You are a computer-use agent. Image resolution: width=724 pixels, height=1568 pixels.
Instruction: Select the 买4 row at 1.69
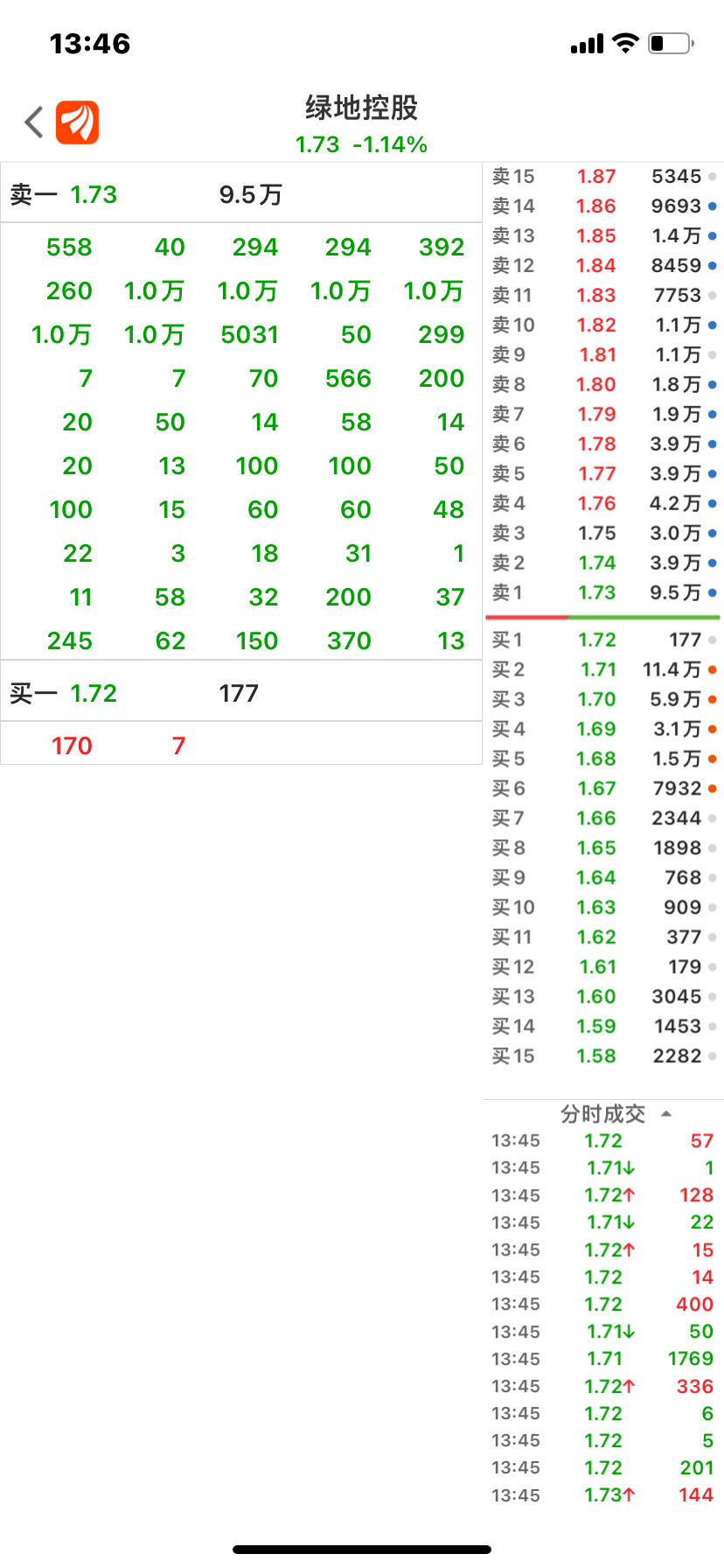tap(603, 730)
